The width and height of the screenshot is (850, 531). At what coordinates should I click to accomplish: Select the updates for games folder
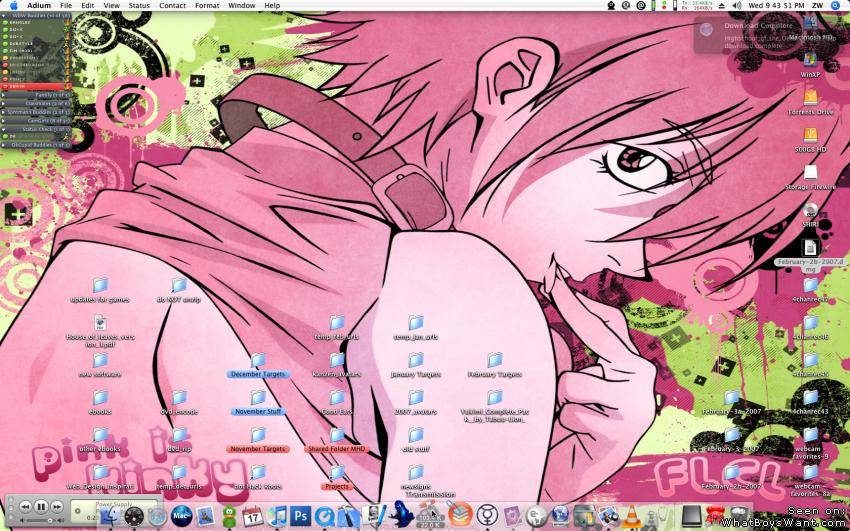pyautogui.click(x=100, y=290)
